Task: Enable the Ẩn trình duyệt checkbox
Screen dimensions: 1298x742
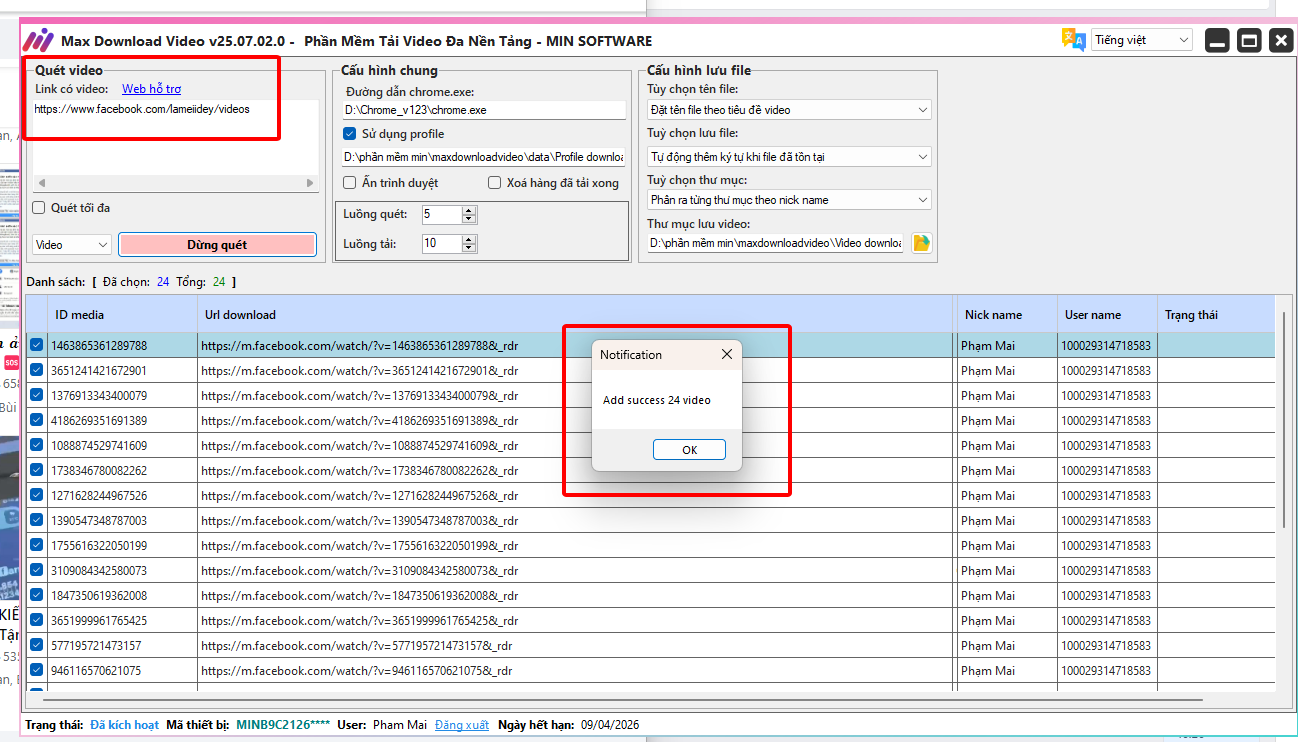Action: (x=350, y=183)
